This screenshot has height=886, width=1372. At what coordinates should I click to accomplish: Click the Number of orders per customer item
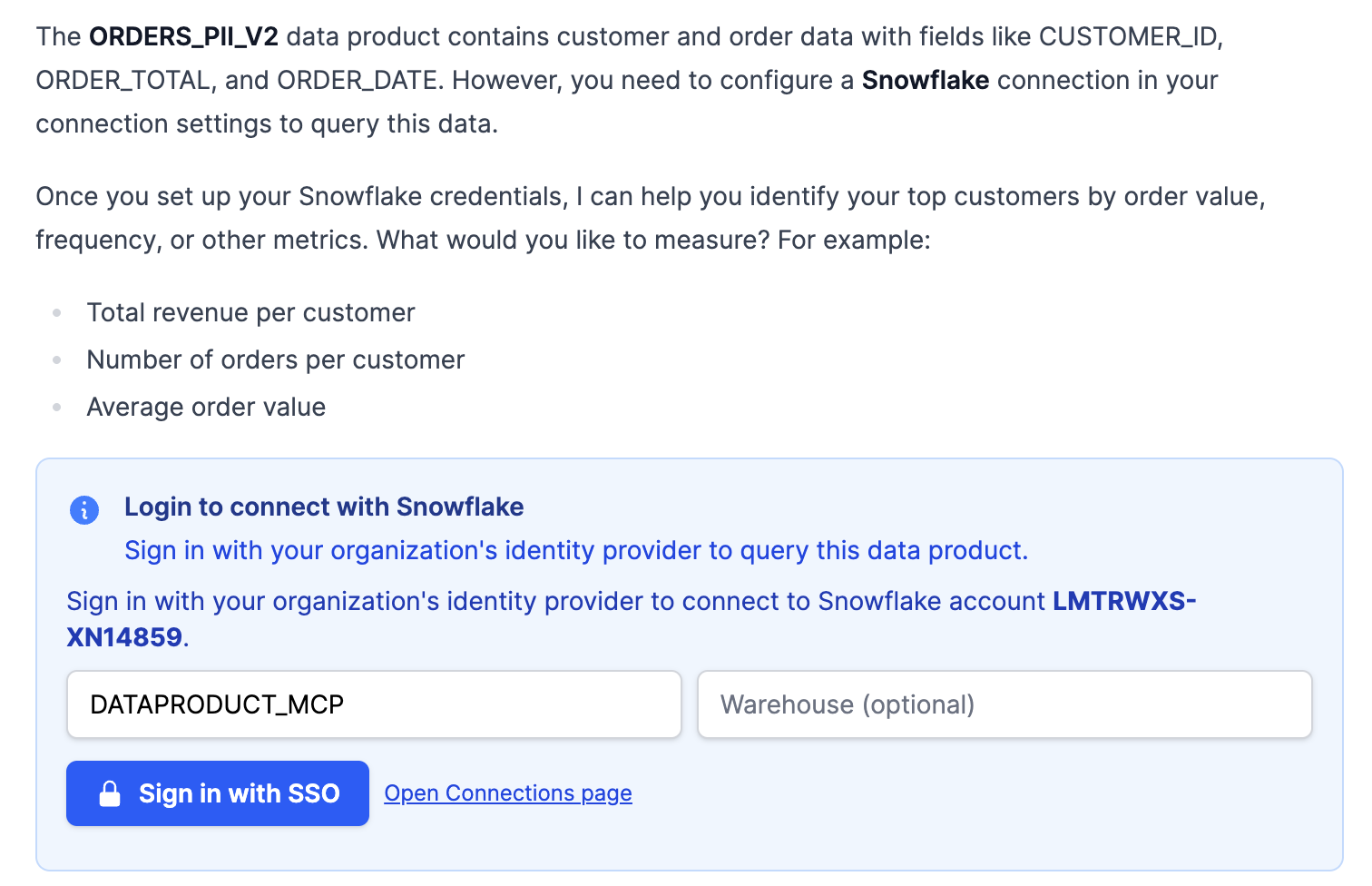click(275, 359)
